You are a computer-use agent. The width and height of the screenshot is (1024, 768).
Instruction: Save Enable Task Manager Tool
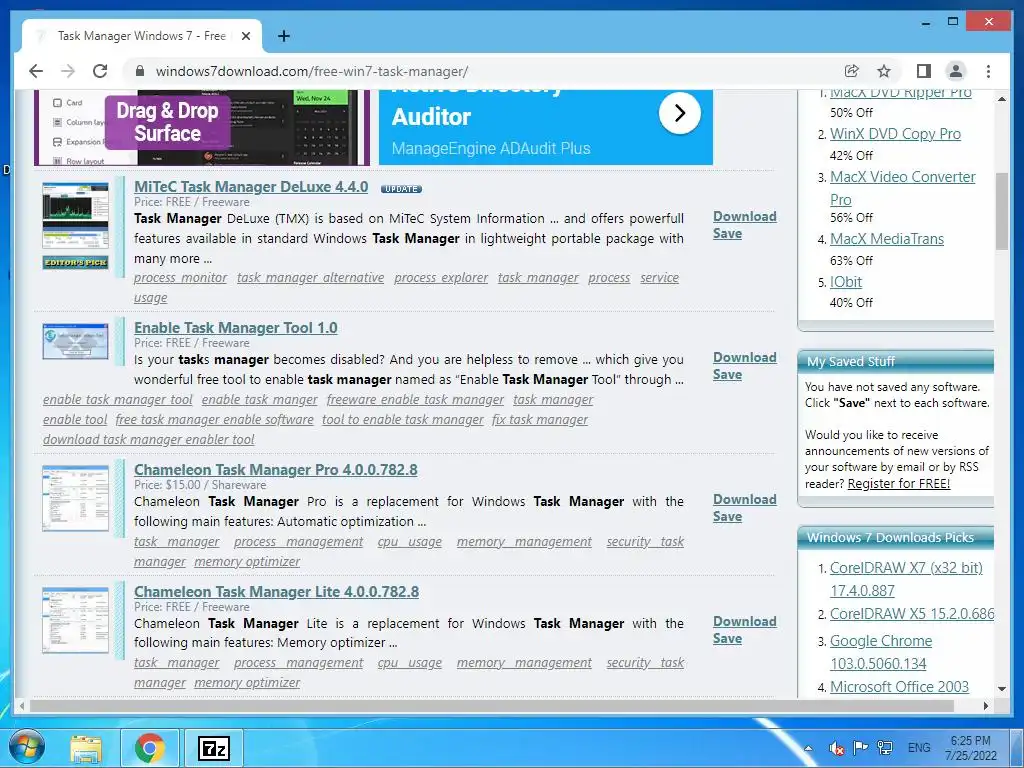click(727, 375)
